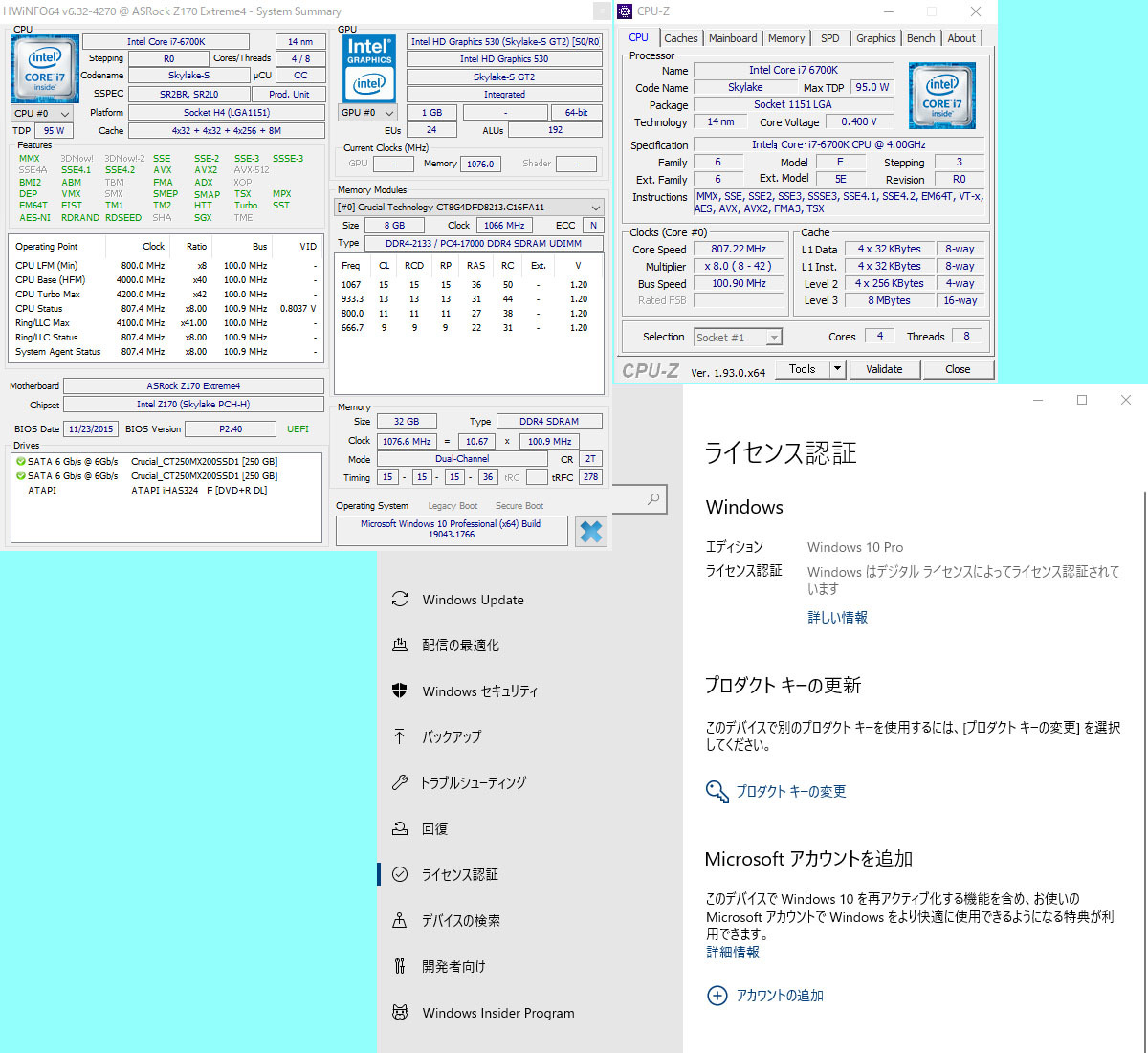
Task: Click the recovery icon in Settings sidebar
Action: tap(400, 828)
